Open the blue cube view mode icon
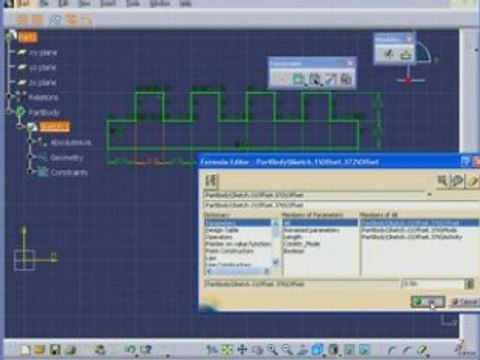This screenshot has width=480, height=360. 317,349
